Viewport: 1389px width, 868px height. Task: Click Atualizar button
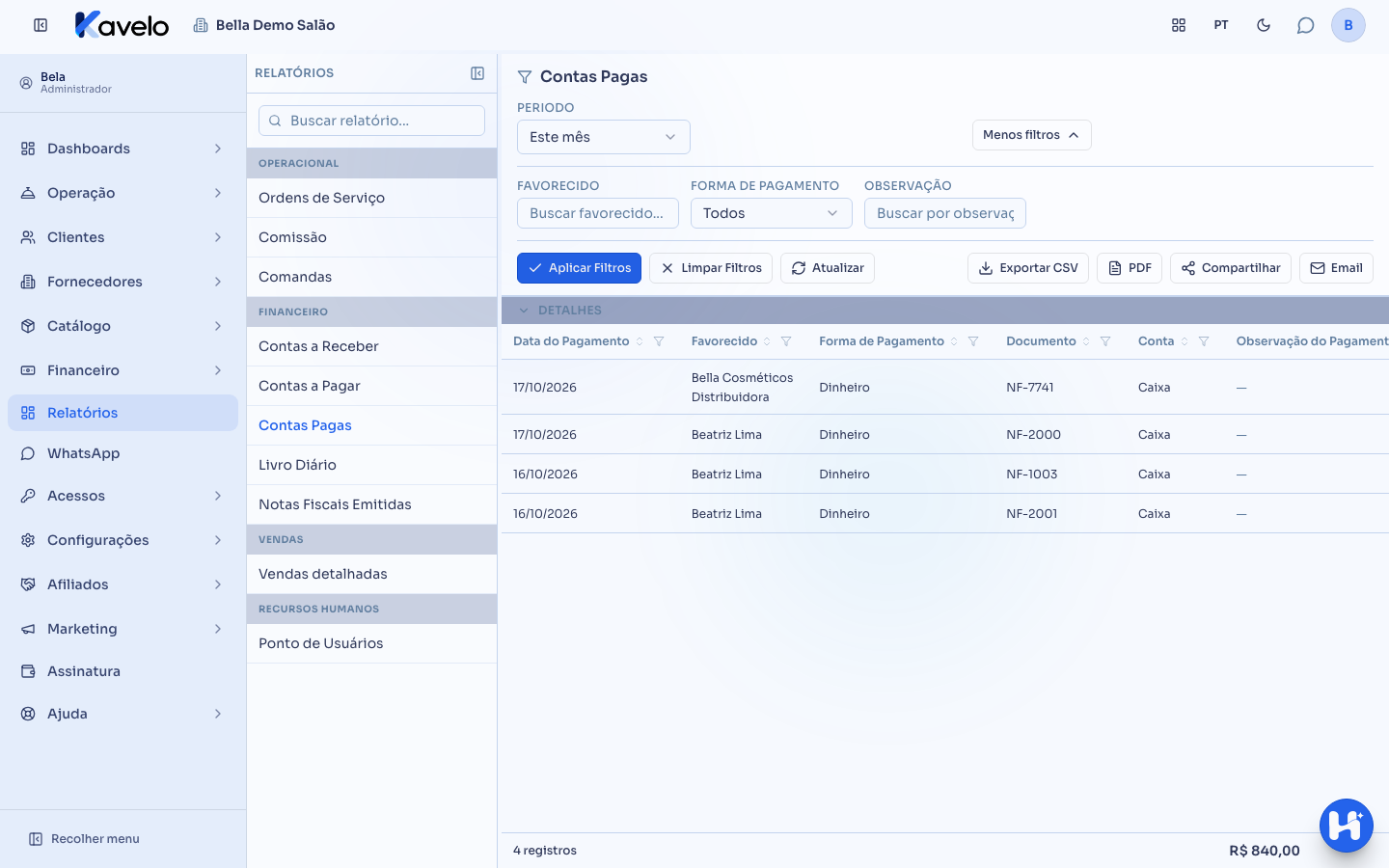point(828,268)
